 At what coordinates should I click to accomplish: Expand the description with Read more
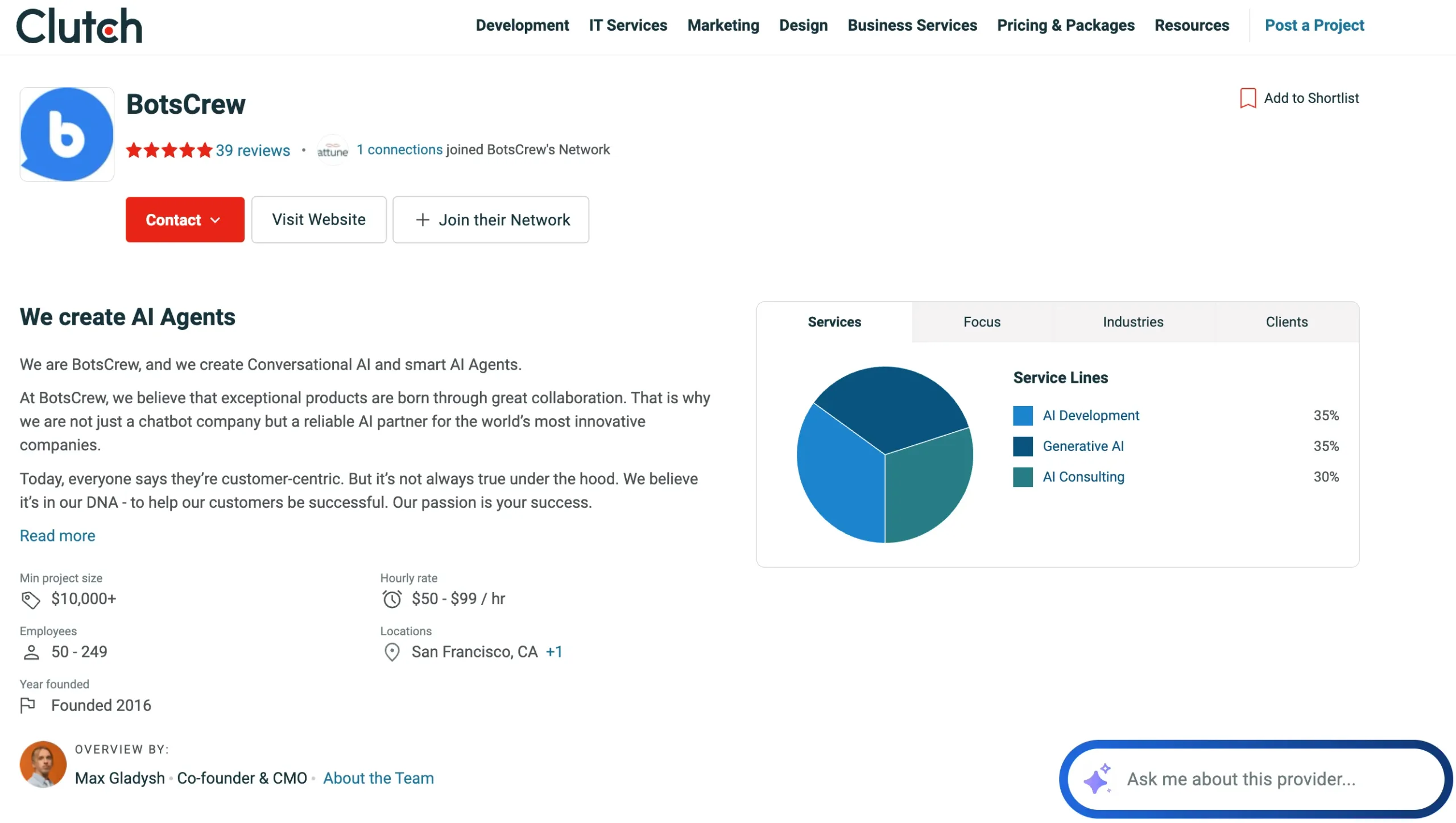click(x=57, y=535)
